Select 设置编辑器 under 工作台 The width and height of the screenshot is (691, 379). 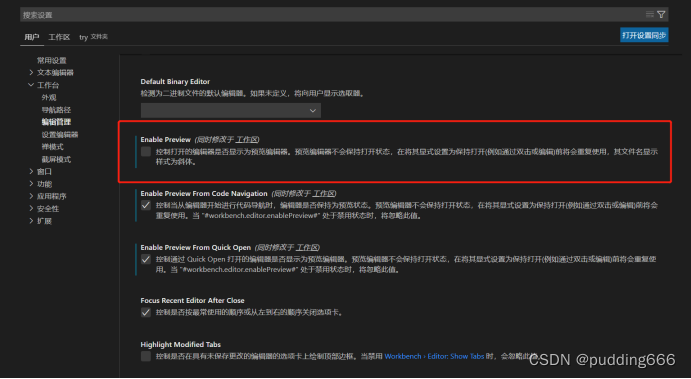(x=60, y=134)
